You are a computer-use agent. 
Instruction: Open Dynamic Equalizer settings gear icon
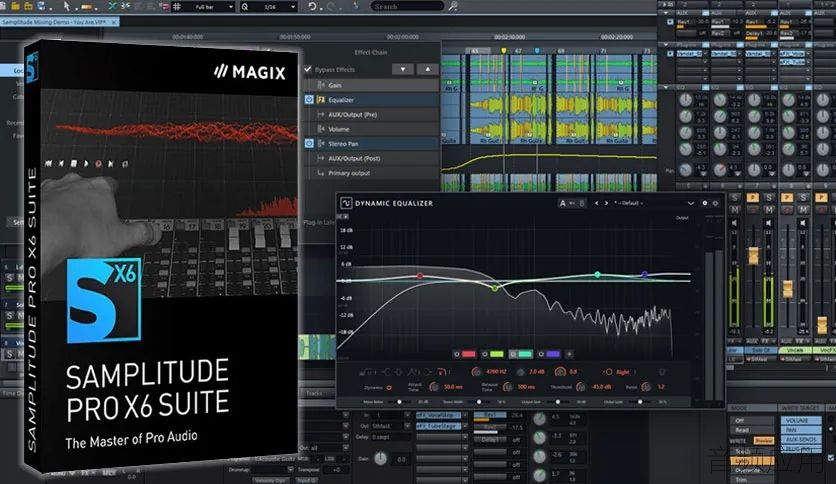[704, 203]
